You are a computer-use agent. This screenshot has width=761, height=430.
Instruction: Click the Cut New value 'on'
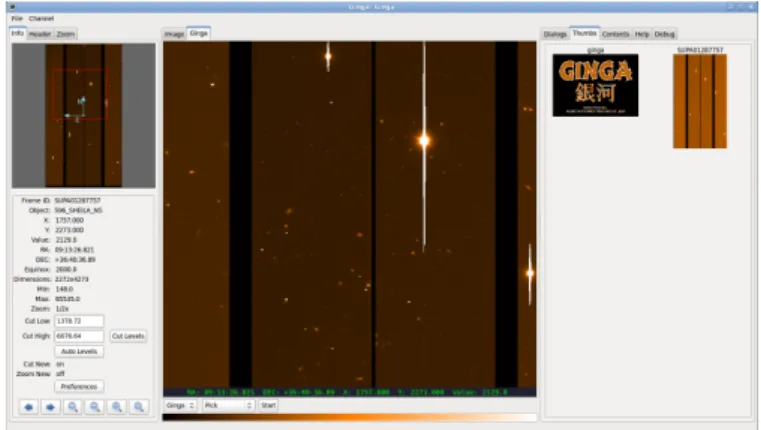click(x=60, y=364)
